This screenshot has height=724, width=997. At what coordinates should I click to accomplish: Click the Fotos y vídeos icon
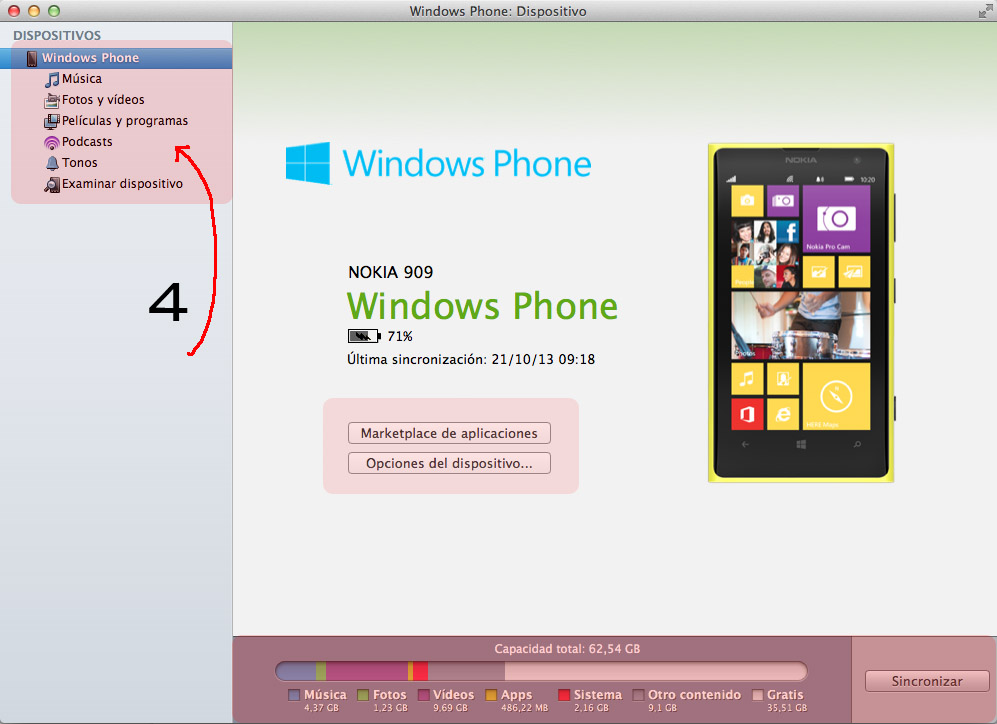click(x=52, y=100)
